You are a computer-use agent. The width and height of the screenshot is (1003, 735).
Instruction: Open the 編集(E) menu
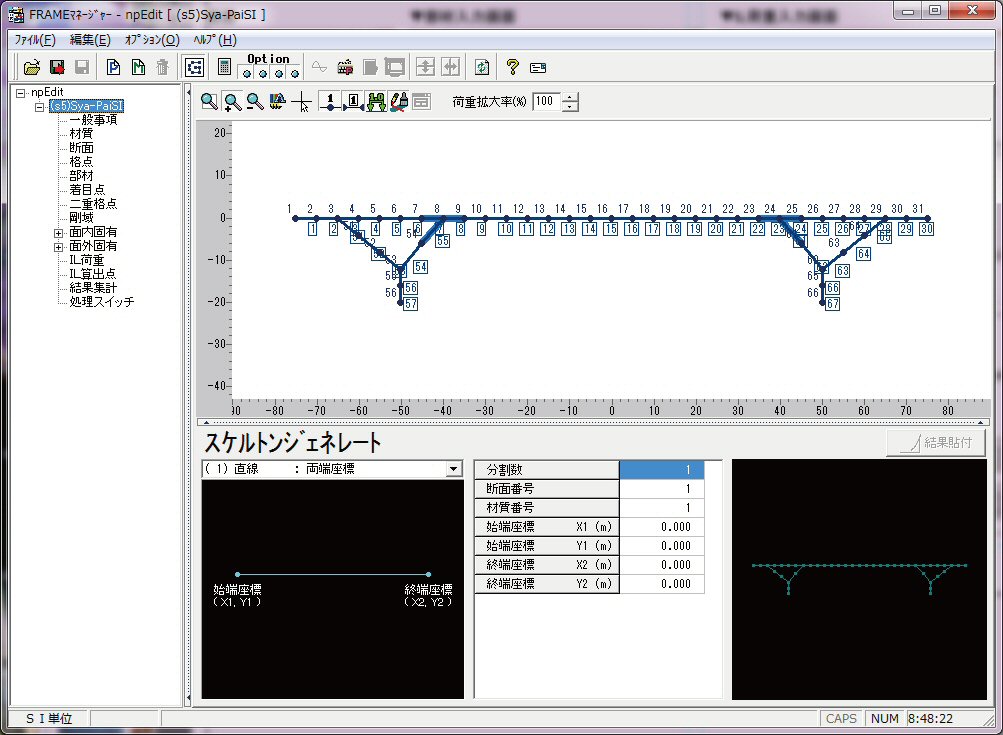90,40
